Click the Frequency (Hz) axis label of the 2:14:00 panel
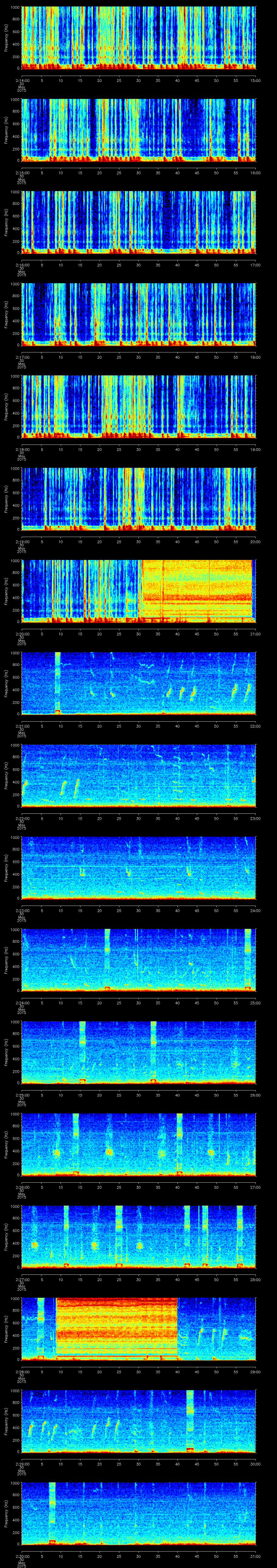The image size is (277, 1568). click(6, 38)
